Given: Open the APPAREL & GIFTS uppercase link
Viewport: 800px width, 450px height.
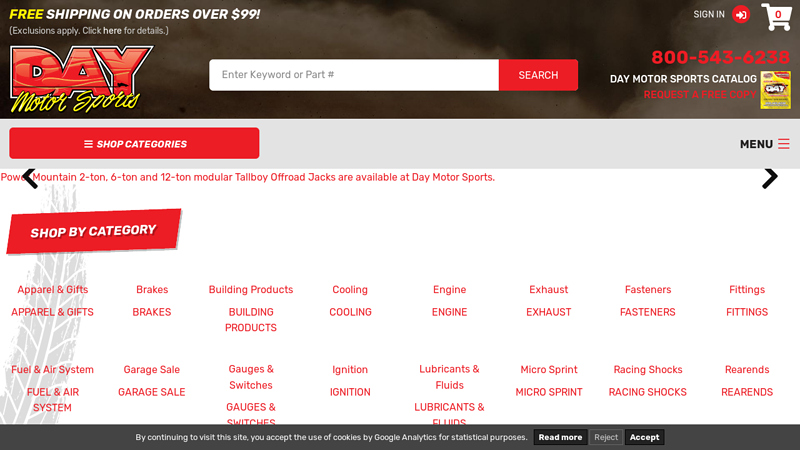Looking at the screenshot, I should coord(53,312).
